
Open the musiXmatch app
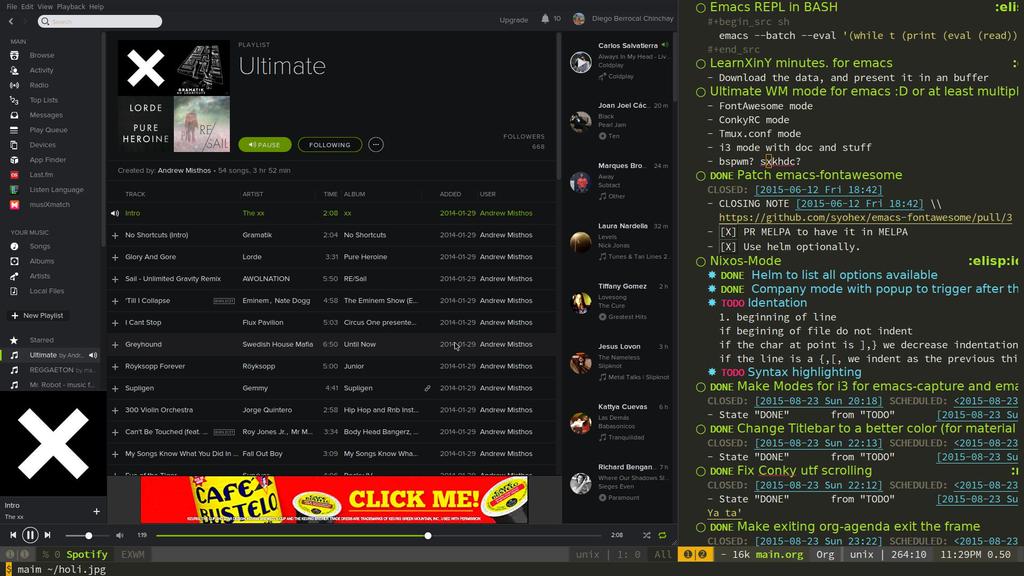tap(49, 204)
